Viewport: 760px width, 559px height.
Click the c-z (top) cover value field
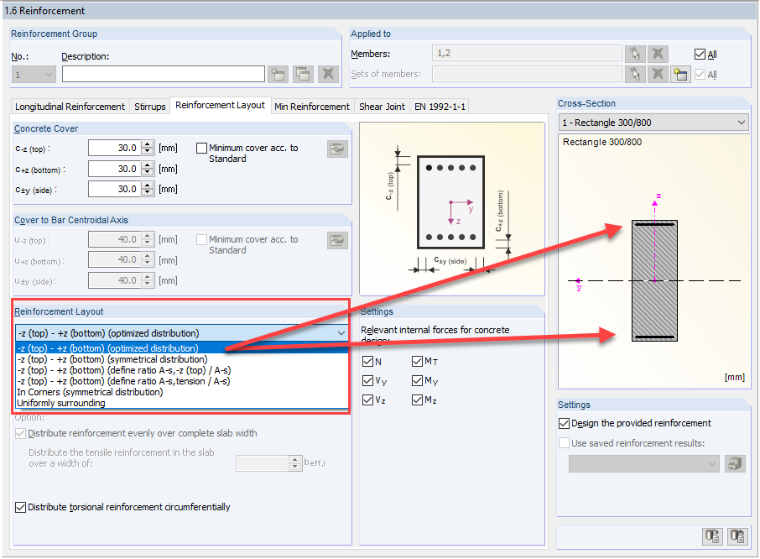point(115,148)
